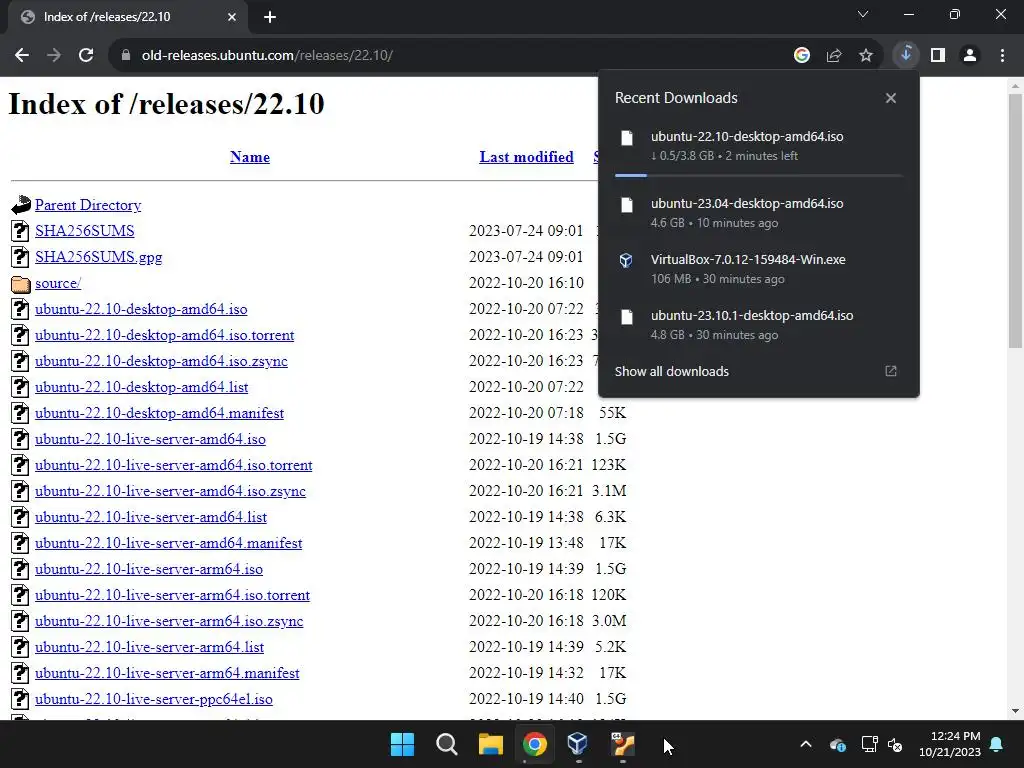Open ubuntu-22.10-live-server-amd64.iso link
Screen dimensions: 1024x768
pyautogui.click(x=150, y=439)
